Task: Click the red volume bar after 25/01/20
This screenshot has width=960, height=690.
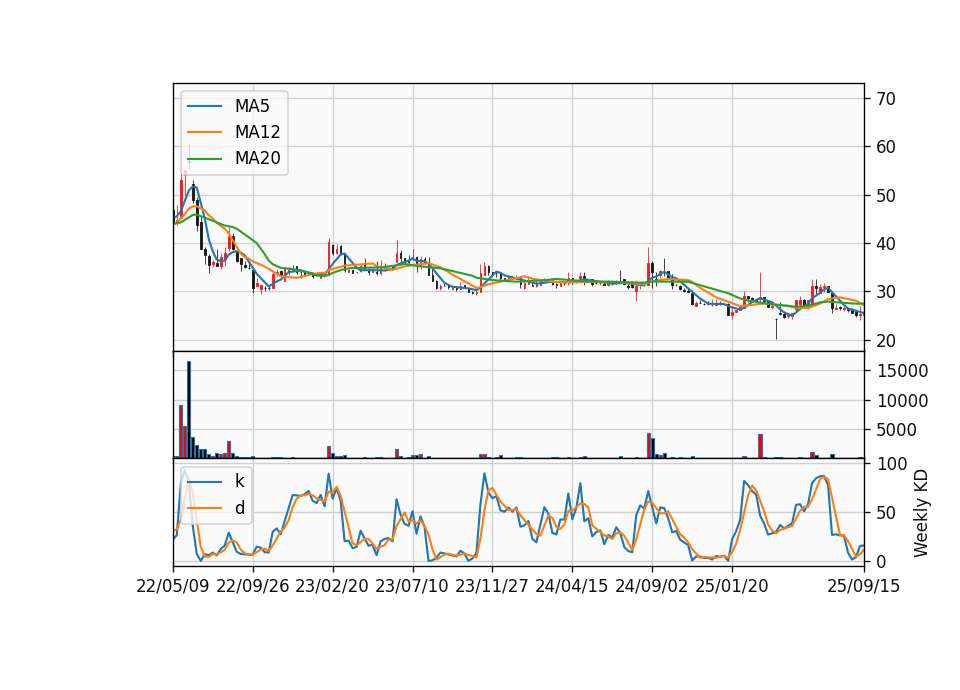Action: (x=760, y=446)
